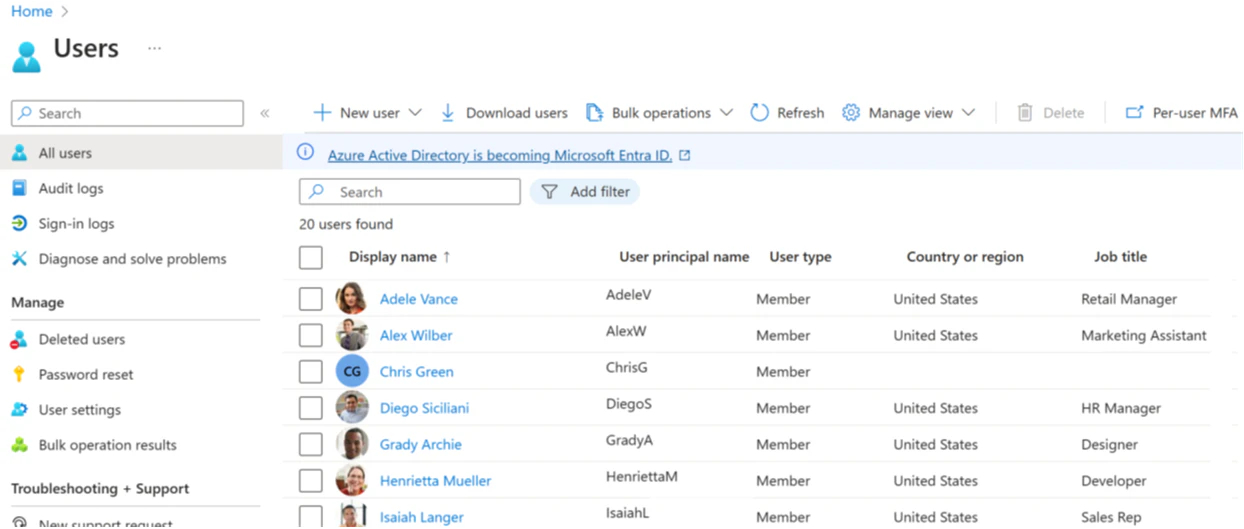Expand the Bulk operations dropdown chevron
1244x529 pixels.
coord(727,113)
